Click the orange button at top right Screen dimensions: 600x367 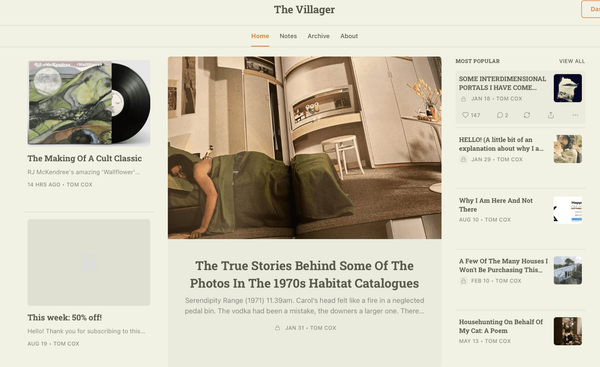[x=590, y=9]
